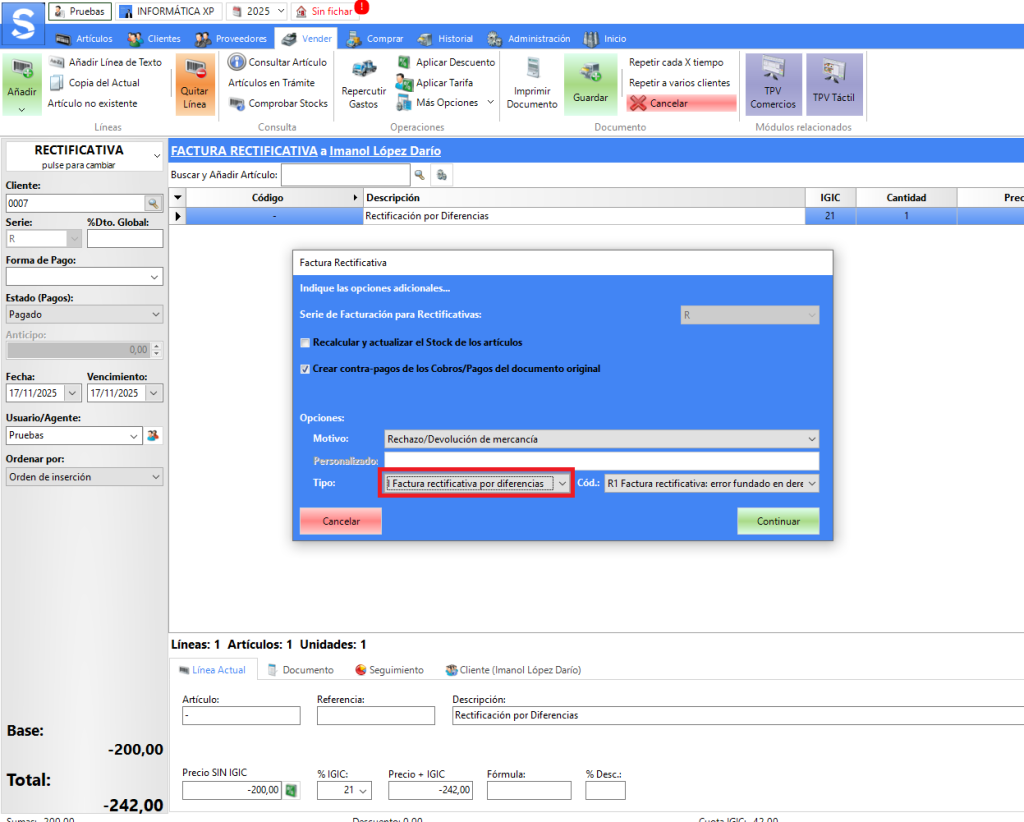
Task: Click the client search magnifier icon
Action: click(153, 203)
